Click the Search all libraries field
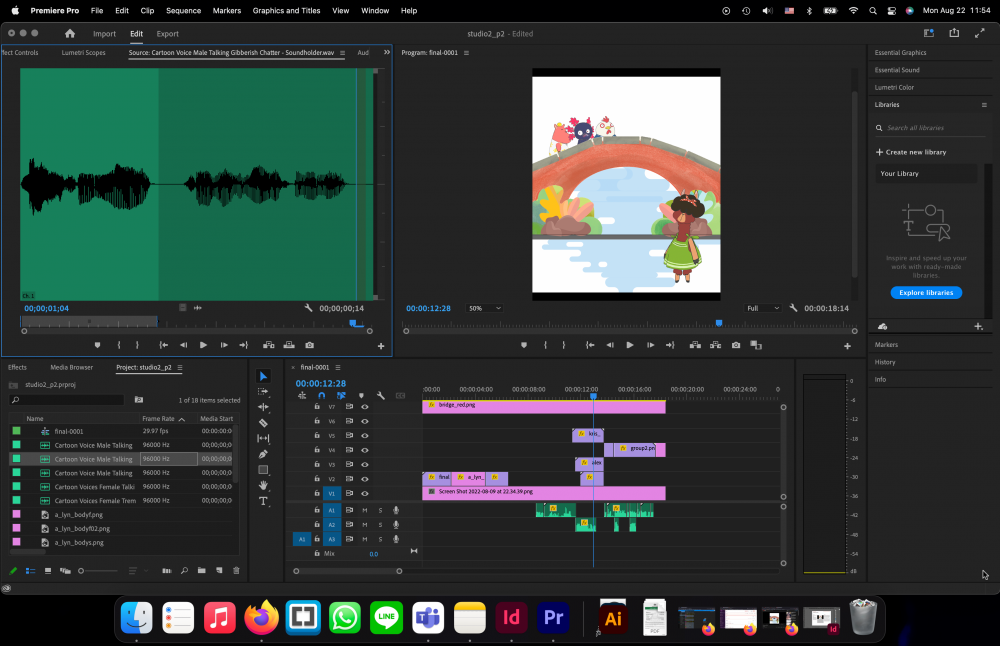Image resolution: width=1000 pixels, height=646 pixels. (x=930, y=128)
